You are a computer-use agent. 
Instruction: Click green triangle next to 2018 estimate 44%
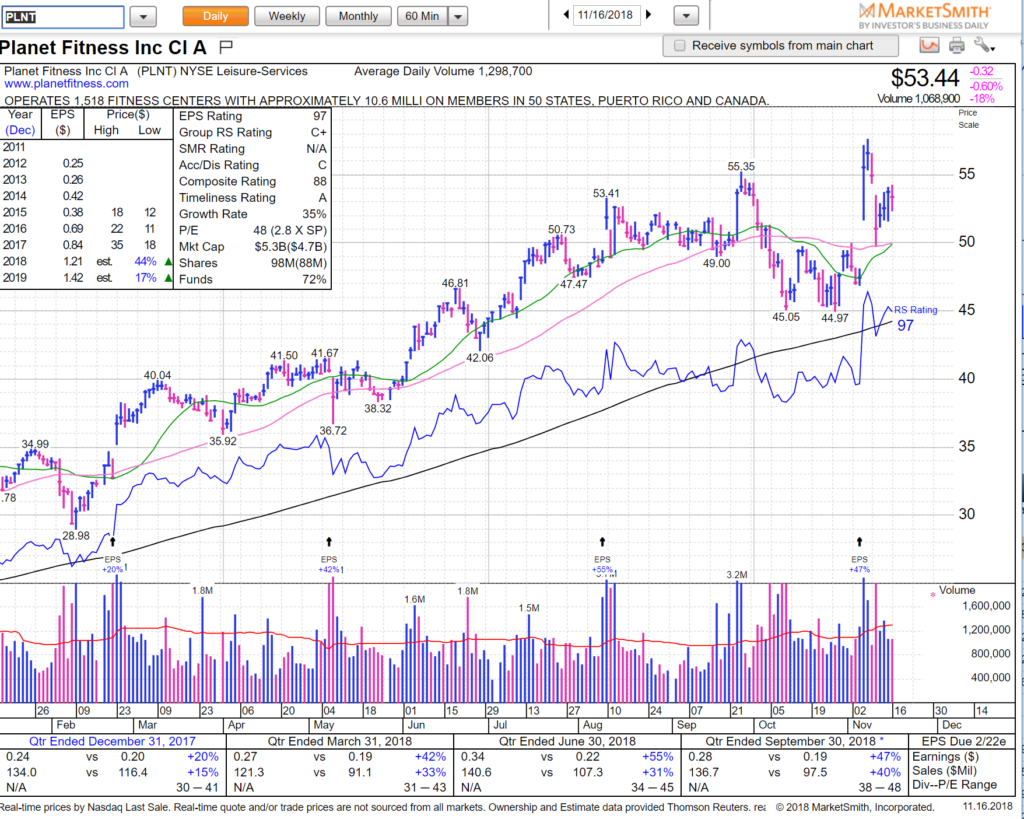168,262
